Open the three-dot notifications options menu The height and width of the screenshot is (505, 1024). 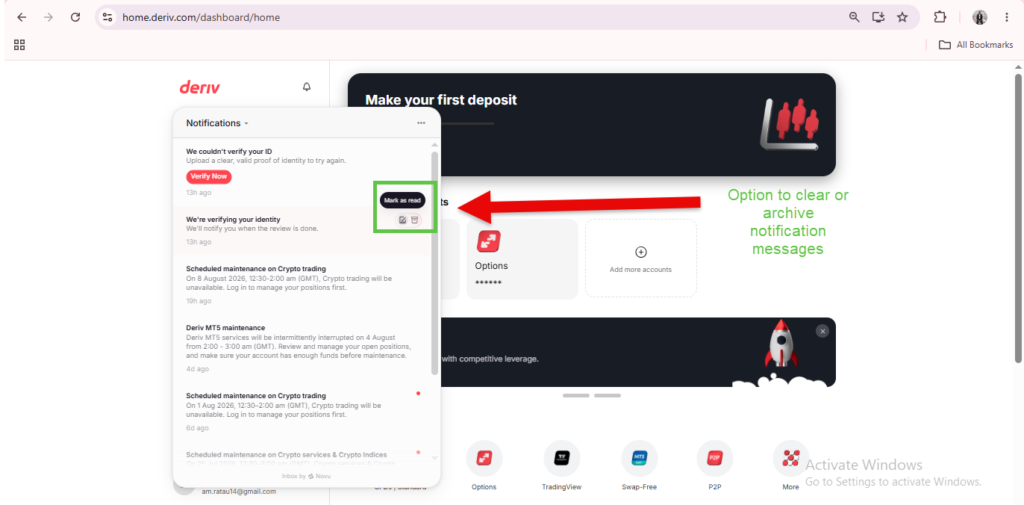click(x=421, y=123)
